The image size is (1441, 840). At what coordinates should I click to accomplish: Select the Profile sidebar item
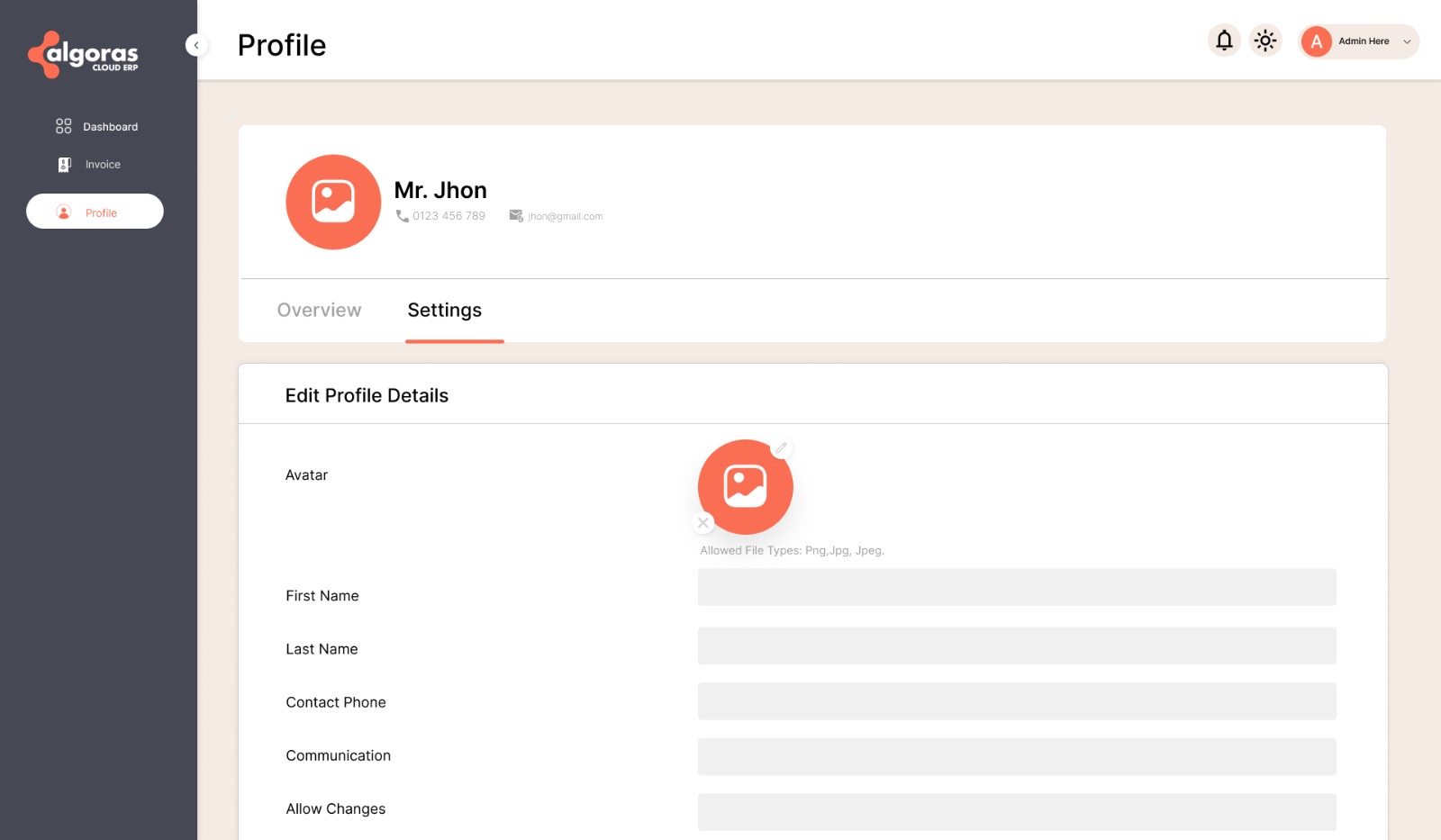click(95, 212)
